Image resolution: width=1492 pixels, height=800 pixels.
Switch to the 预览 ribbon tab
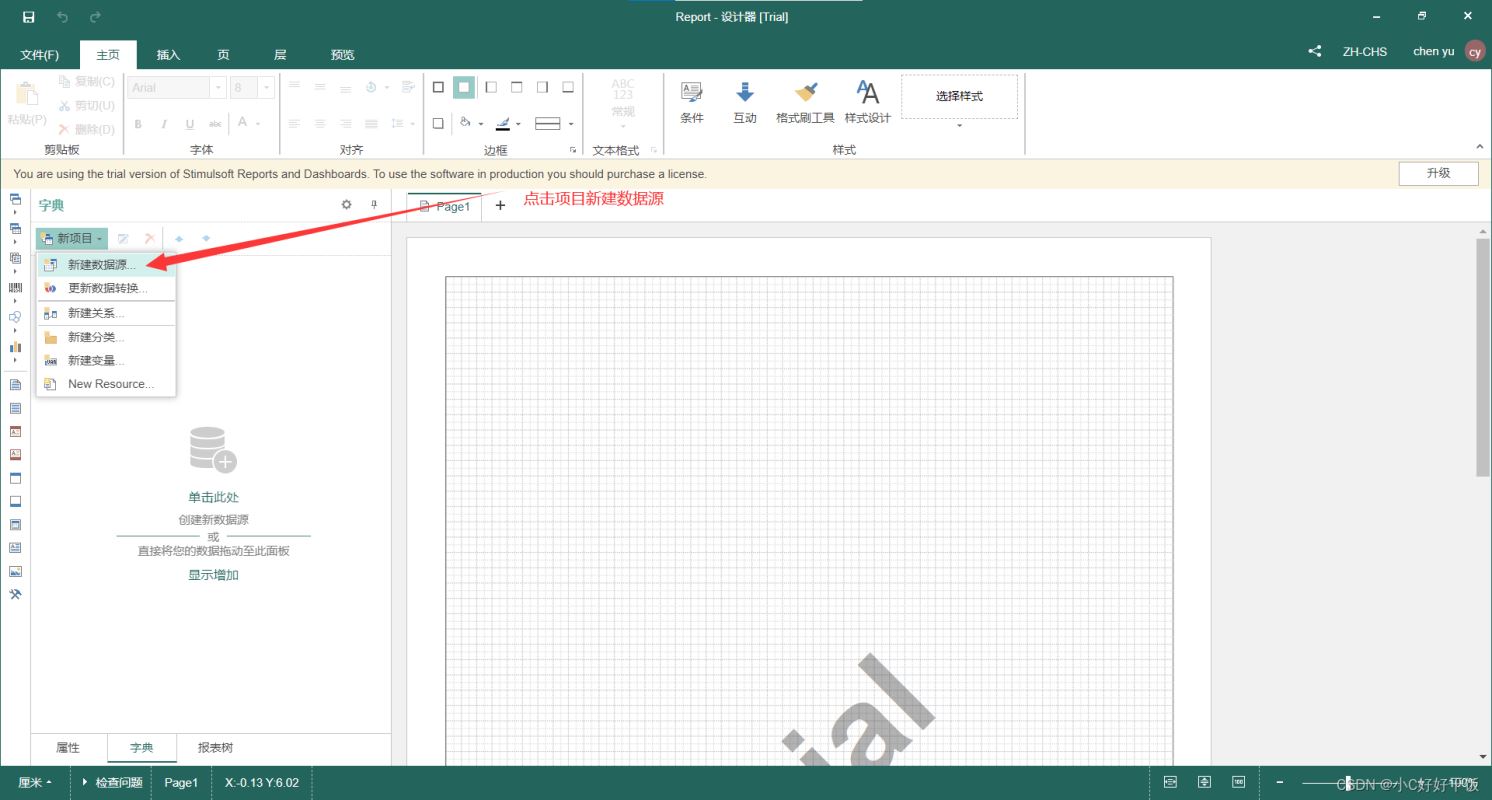tap(343, 55)
